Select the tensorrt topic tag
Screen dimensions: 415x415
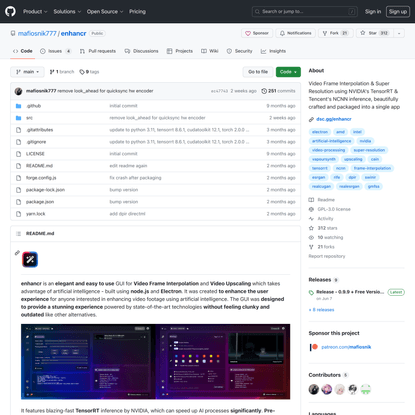click(x=320, y=168)
